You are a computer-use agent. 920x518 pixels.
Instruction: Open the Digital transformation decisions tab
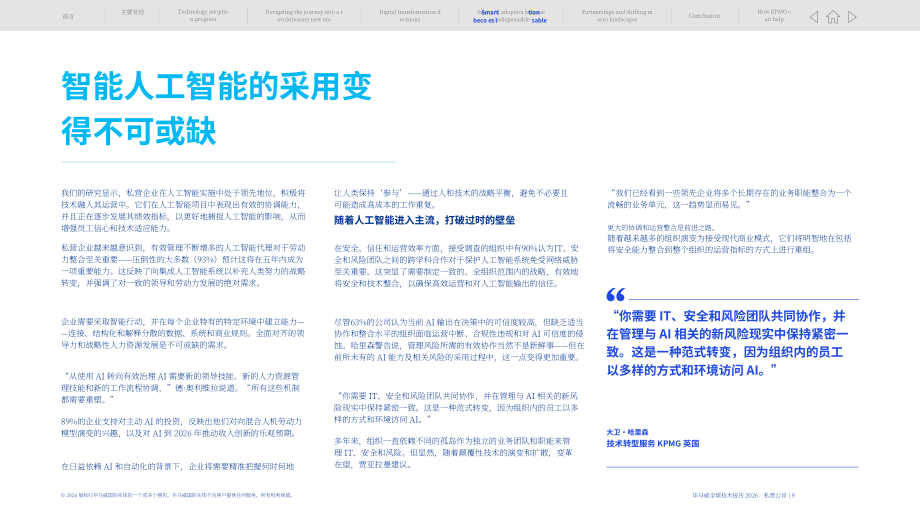[410, 16]
